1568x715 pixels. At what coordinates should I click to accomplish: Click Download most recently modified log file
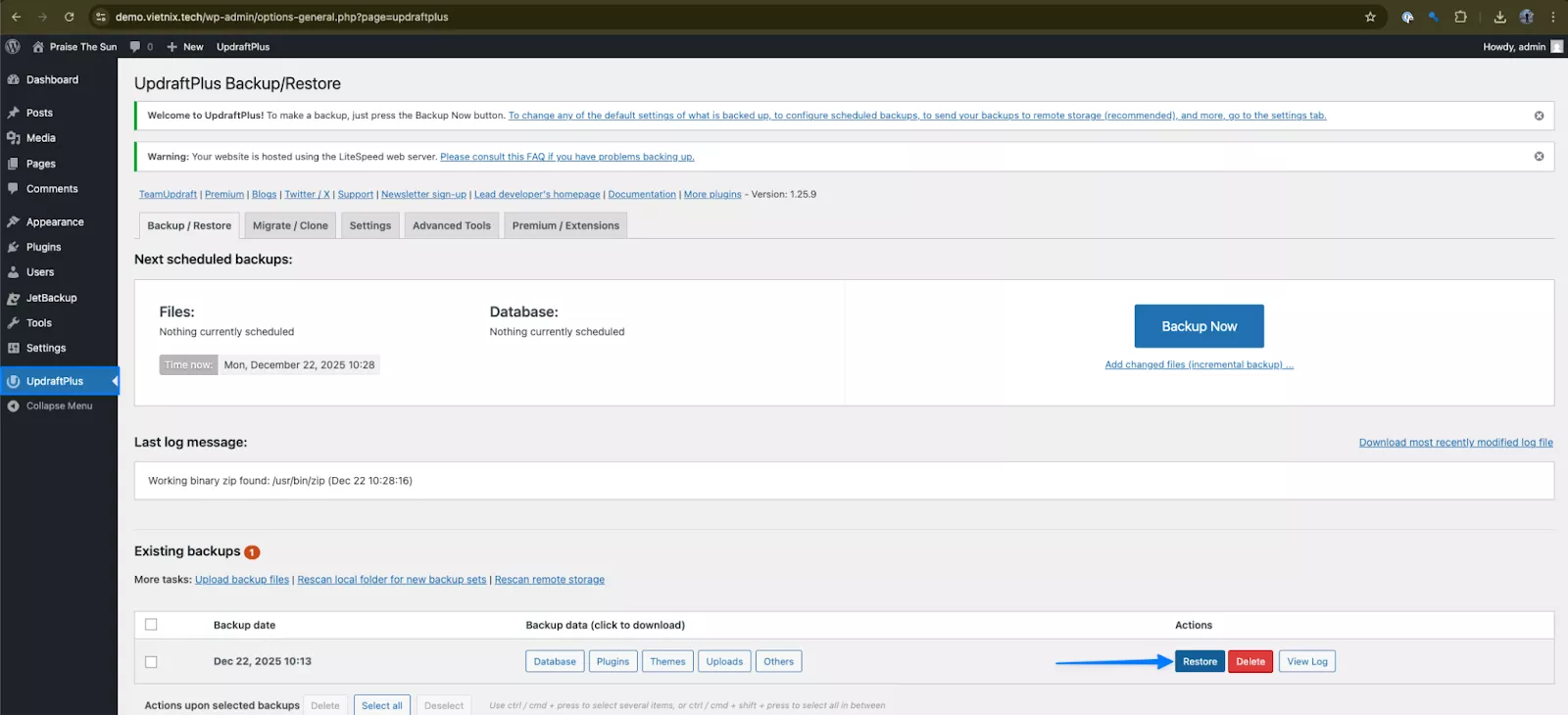(x=1455, y=443)
